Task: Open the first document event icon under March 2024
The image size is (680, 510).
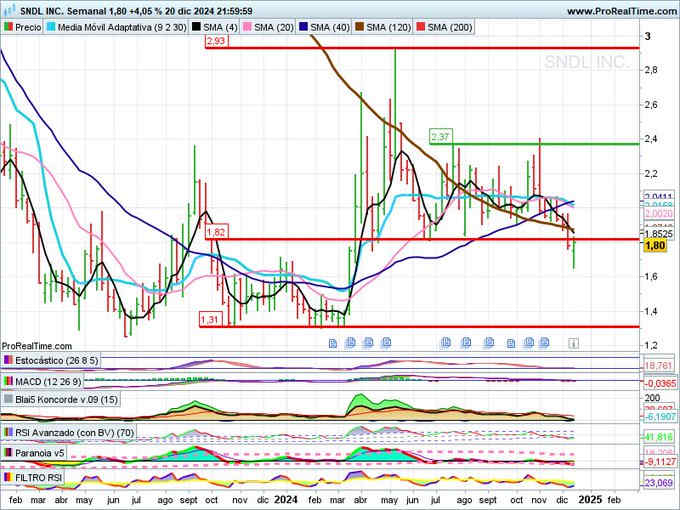Action: 333,344
